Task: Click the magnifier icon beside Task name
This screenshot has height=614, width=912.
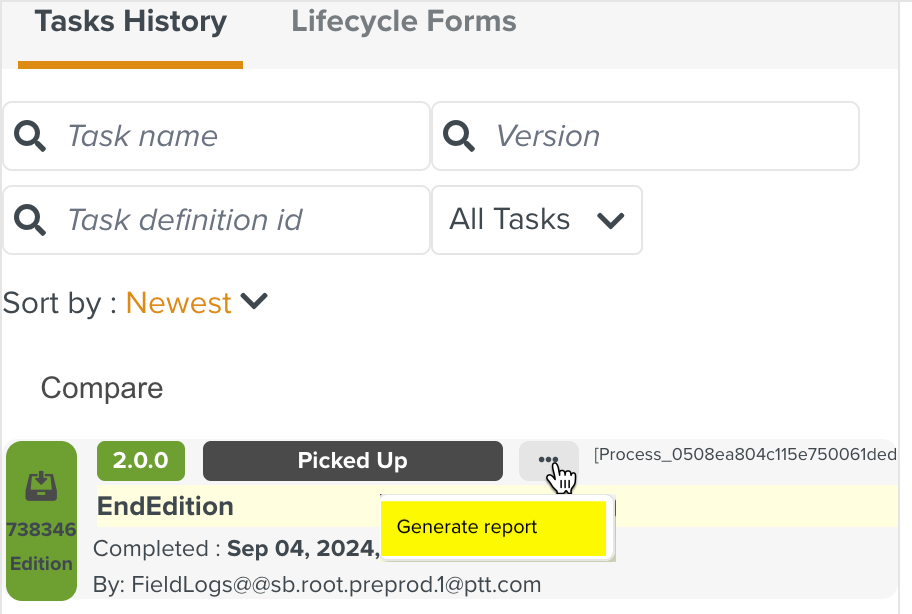Action: [x=31, y=136]
